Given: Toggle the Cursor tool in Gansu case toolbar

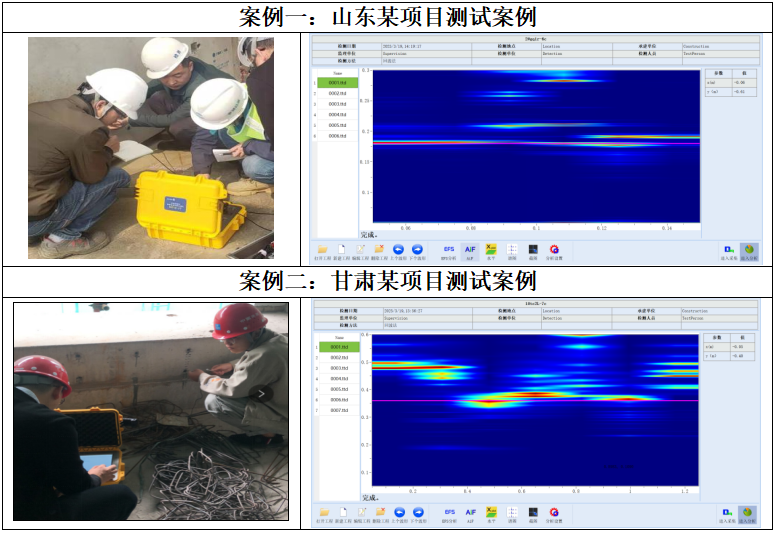Looking at the screenshot, I should click(512, 513).
